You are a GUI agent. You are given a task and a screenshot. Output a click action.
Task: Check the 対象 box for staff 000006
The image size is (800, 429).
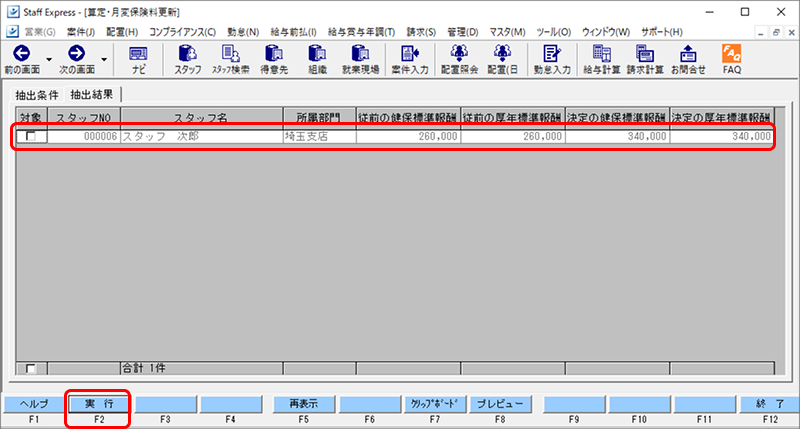point(31,136)
